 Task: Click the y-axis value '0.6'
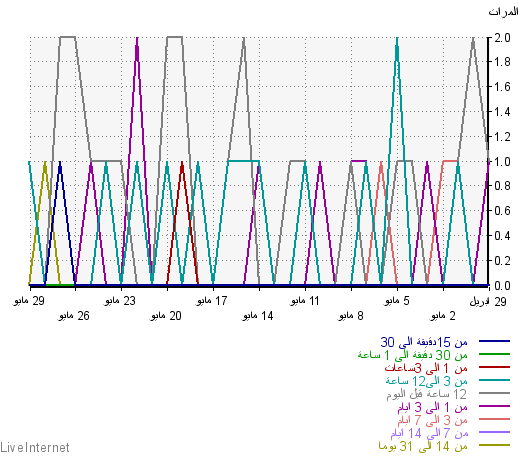tap(502, 211)
